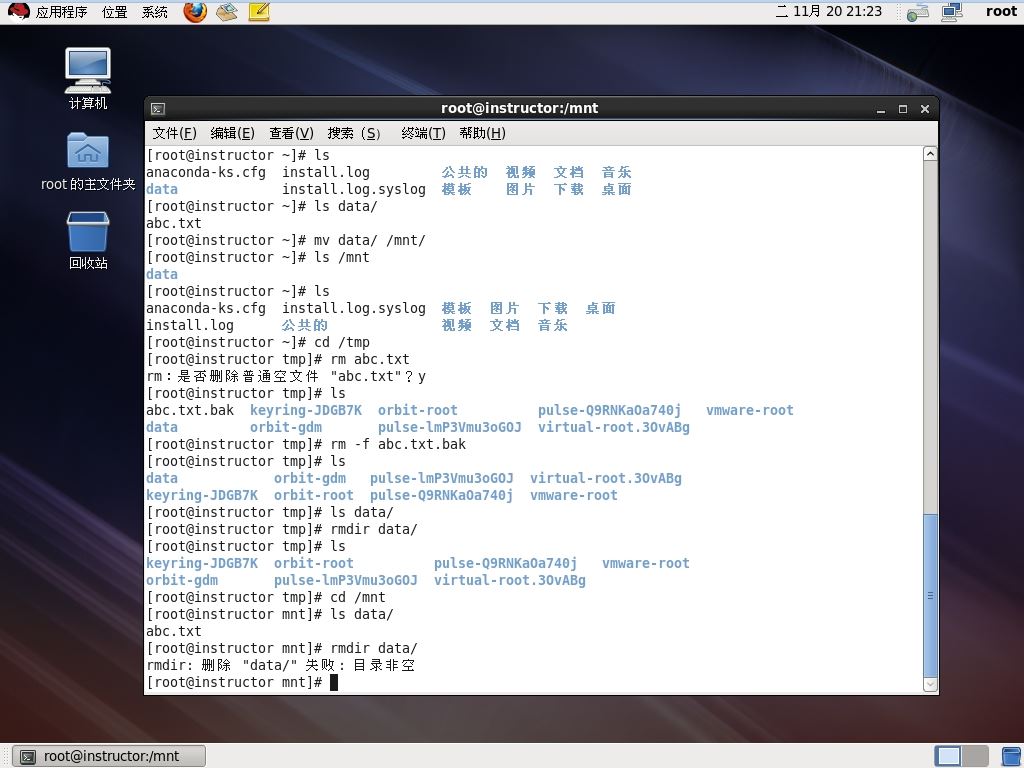Click the date and time clock
The image size is (1024, 768).
829,12
